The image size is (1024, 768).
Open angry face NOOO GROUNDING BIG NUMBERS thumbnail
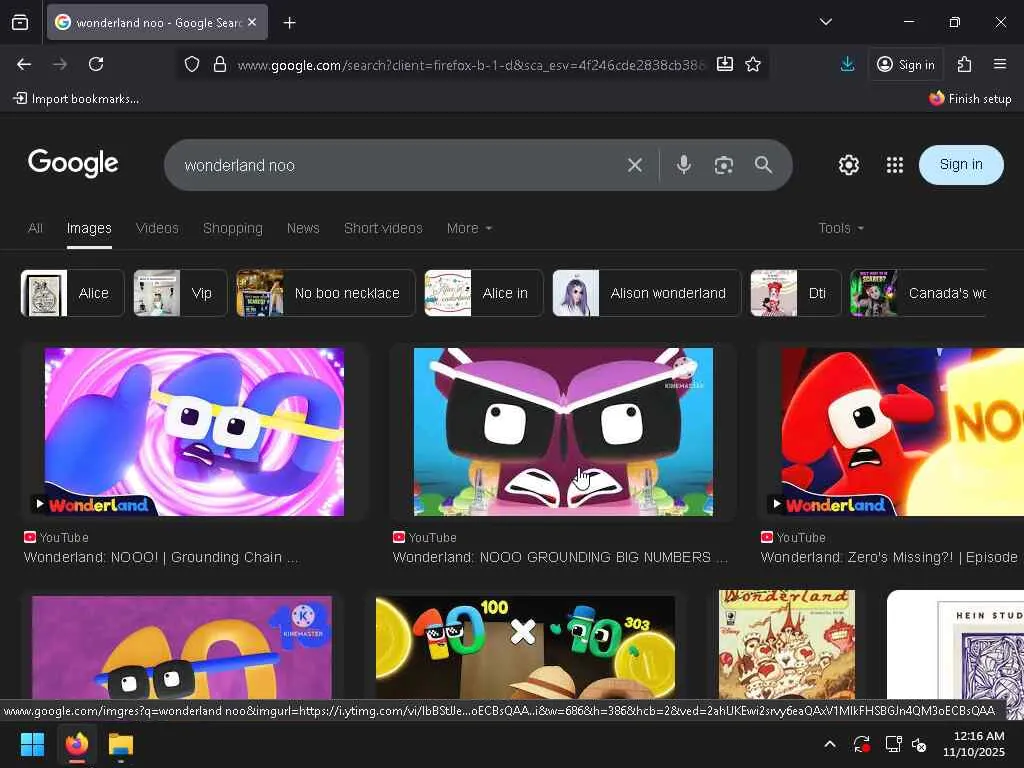pos(563,432)
